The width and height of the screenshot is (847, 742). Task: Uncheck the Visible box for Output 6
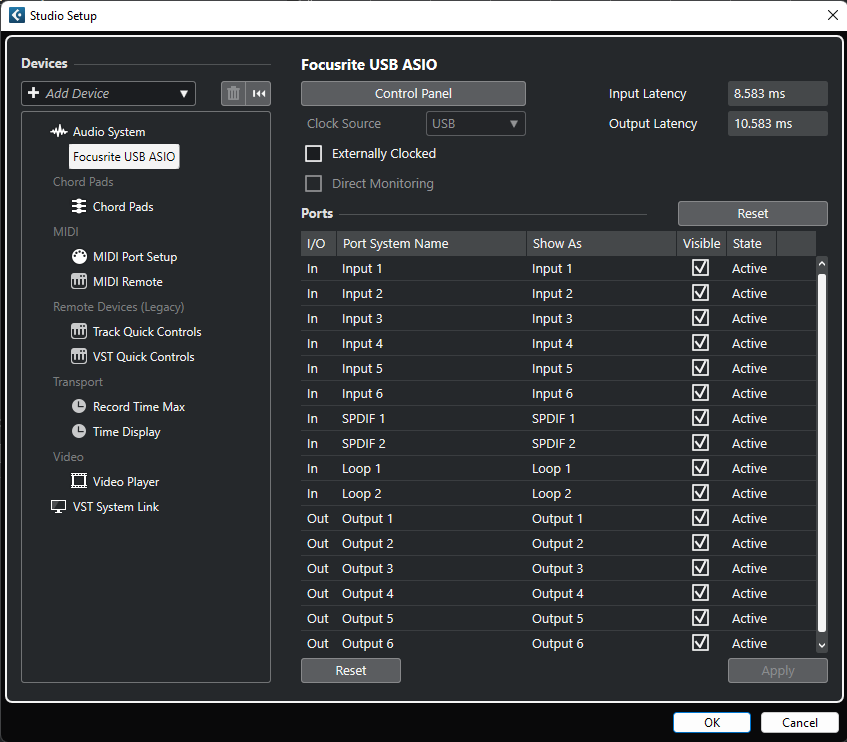click(x=701, y=643)
